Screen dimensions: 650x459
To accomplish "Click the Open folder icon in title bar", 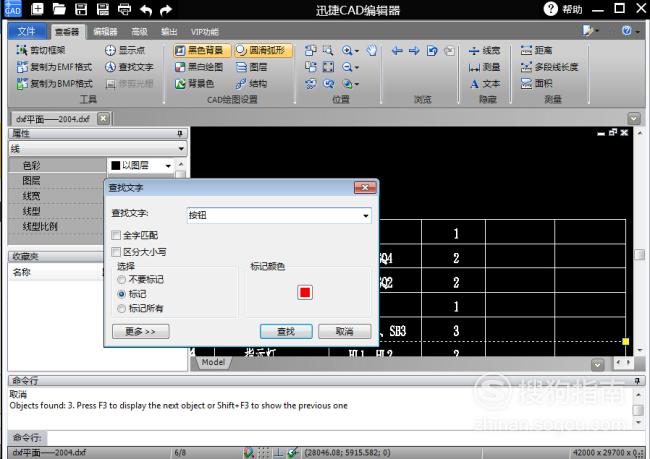I will (59, 9).
